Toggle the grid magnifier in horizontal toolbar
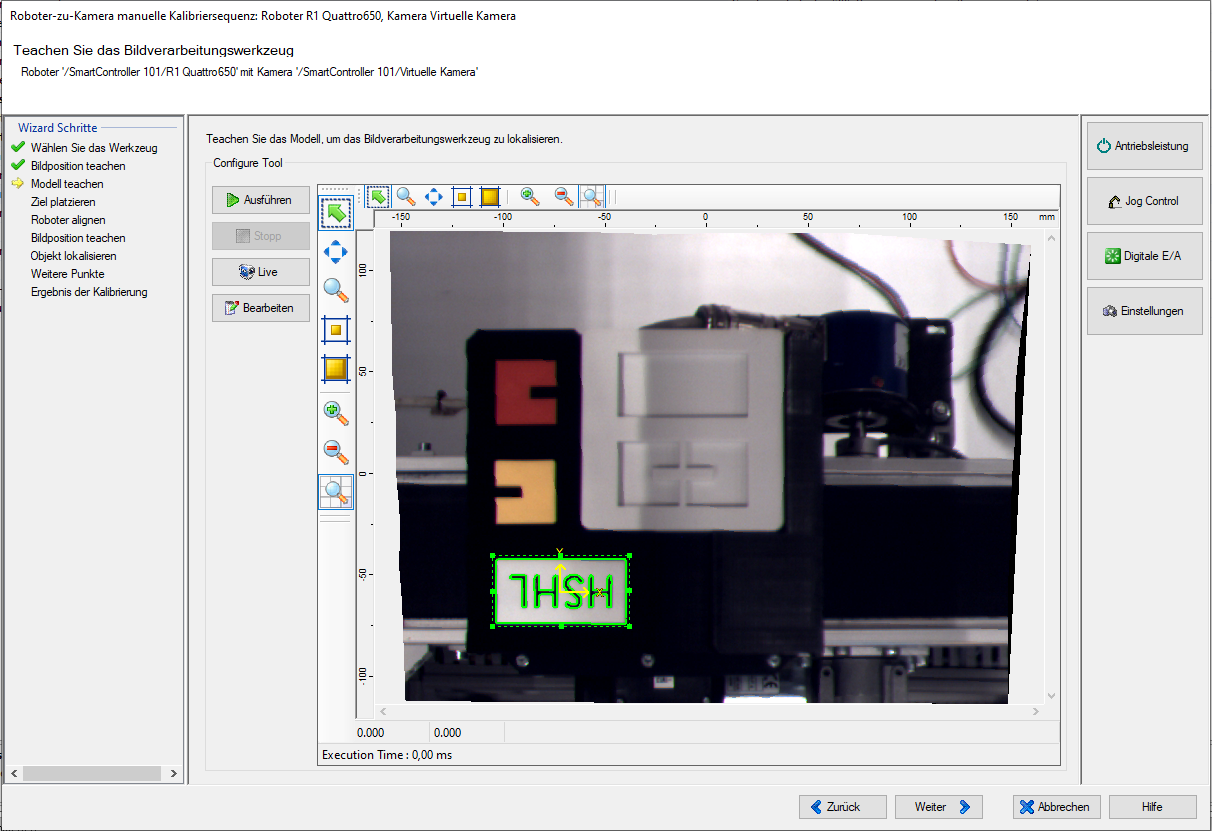 (592, 197)
